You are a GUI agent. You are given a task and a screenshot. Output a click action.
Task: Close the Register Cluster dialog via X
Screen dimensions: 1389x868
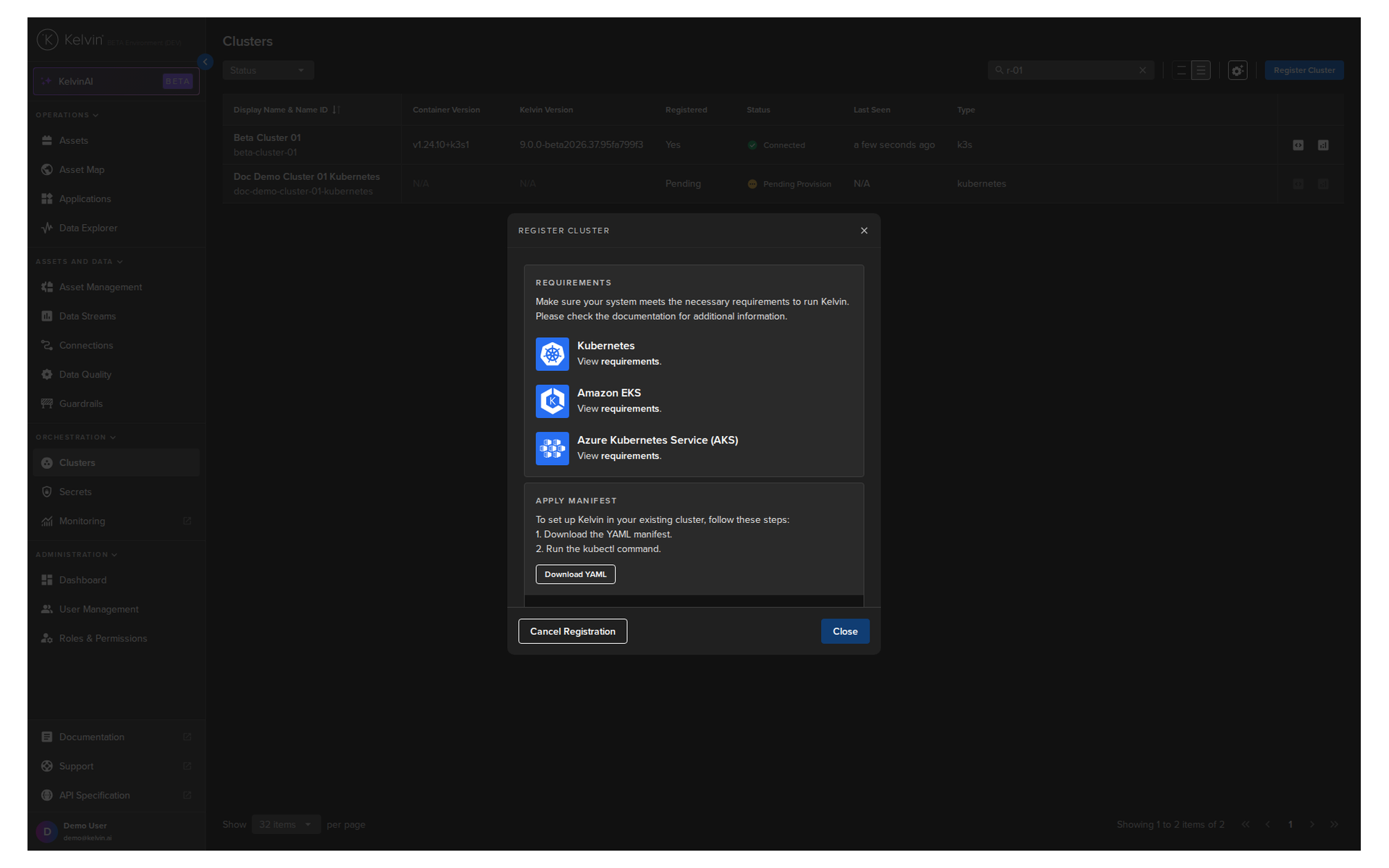coord(864,231)
